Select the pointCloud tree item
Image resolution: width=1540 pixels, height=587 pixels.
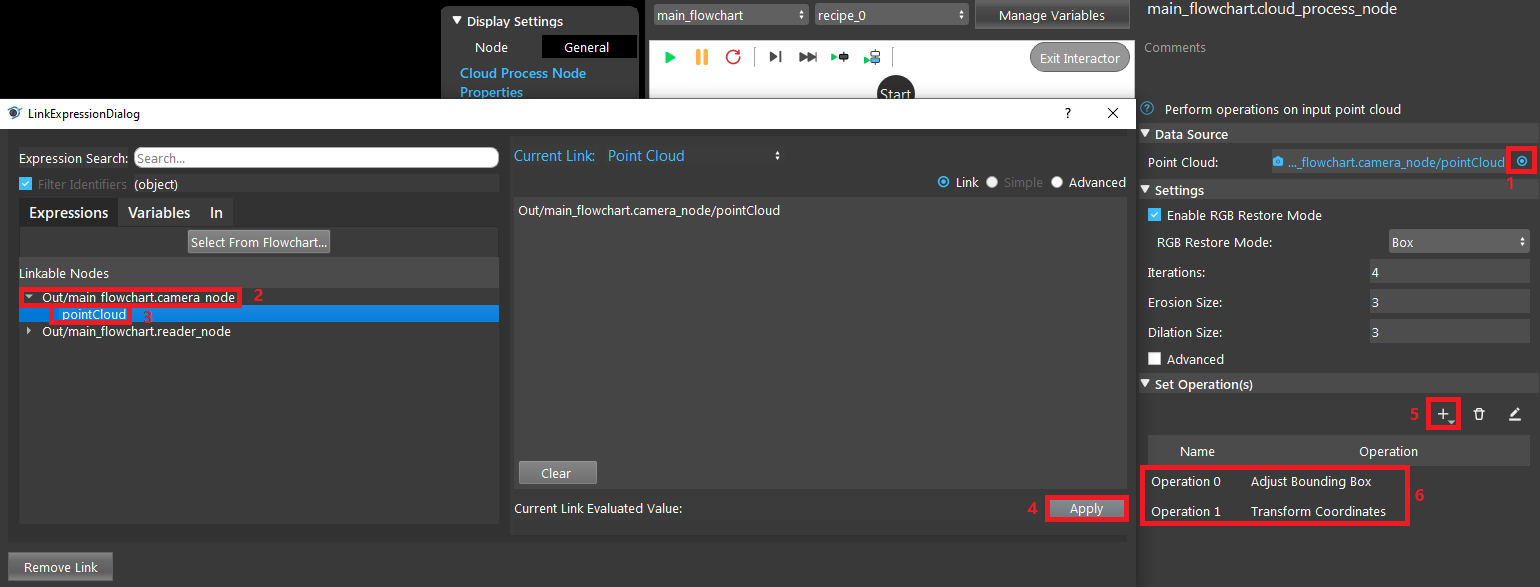pos(94,314)
